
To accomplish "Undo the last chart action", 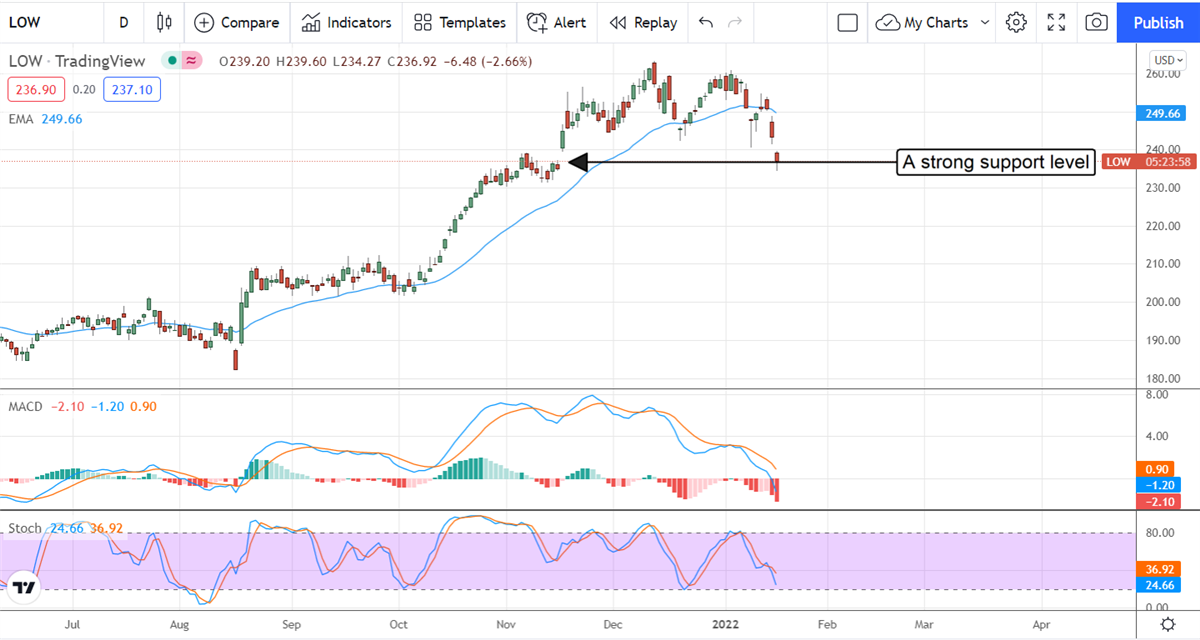I will (x=706, y=22).
